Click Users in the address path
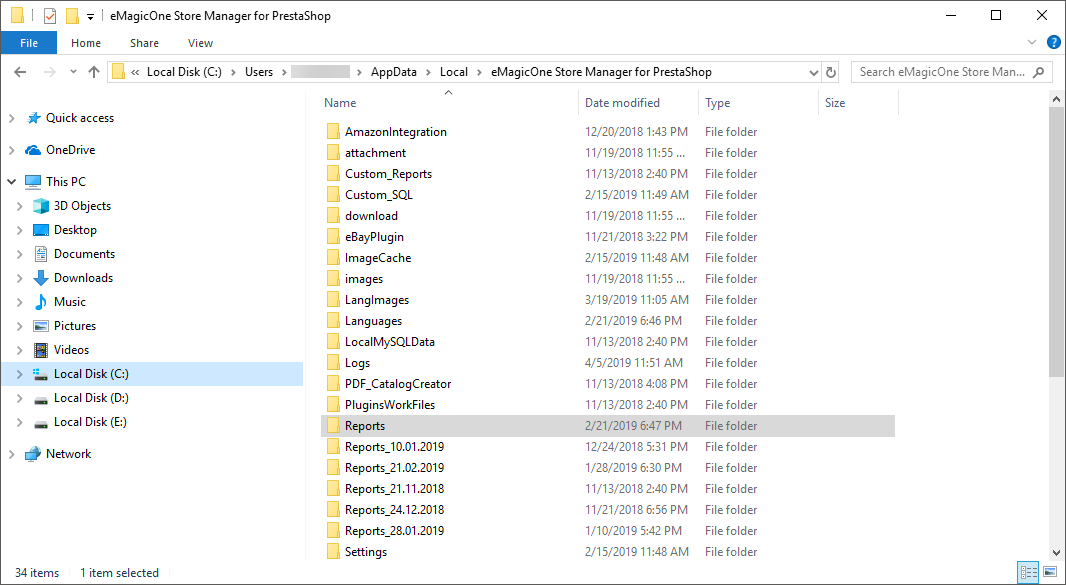 (x=259, y=72)
